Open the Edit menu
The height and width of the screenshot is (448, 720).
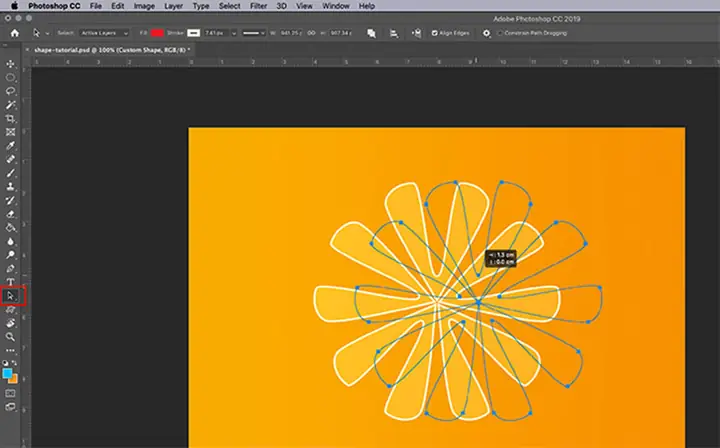click(x=118, y=6)
